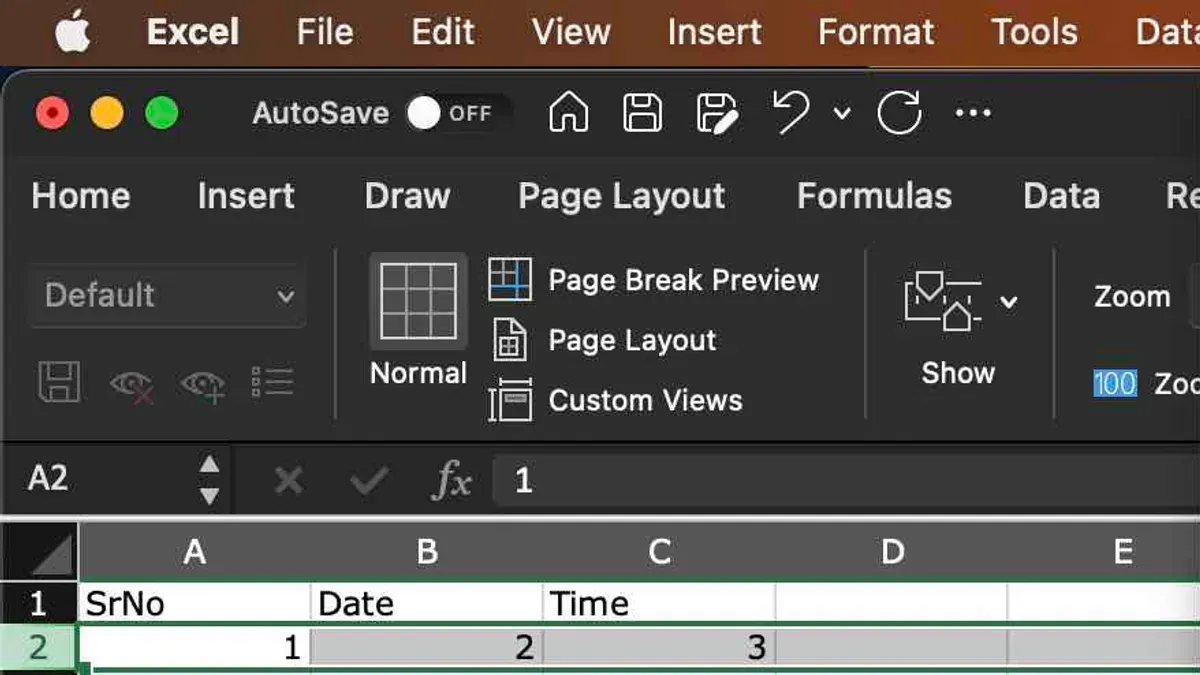Screen dimensions: 1200x675
Task: Open the Edit menu
Action: tap(442, 32)
